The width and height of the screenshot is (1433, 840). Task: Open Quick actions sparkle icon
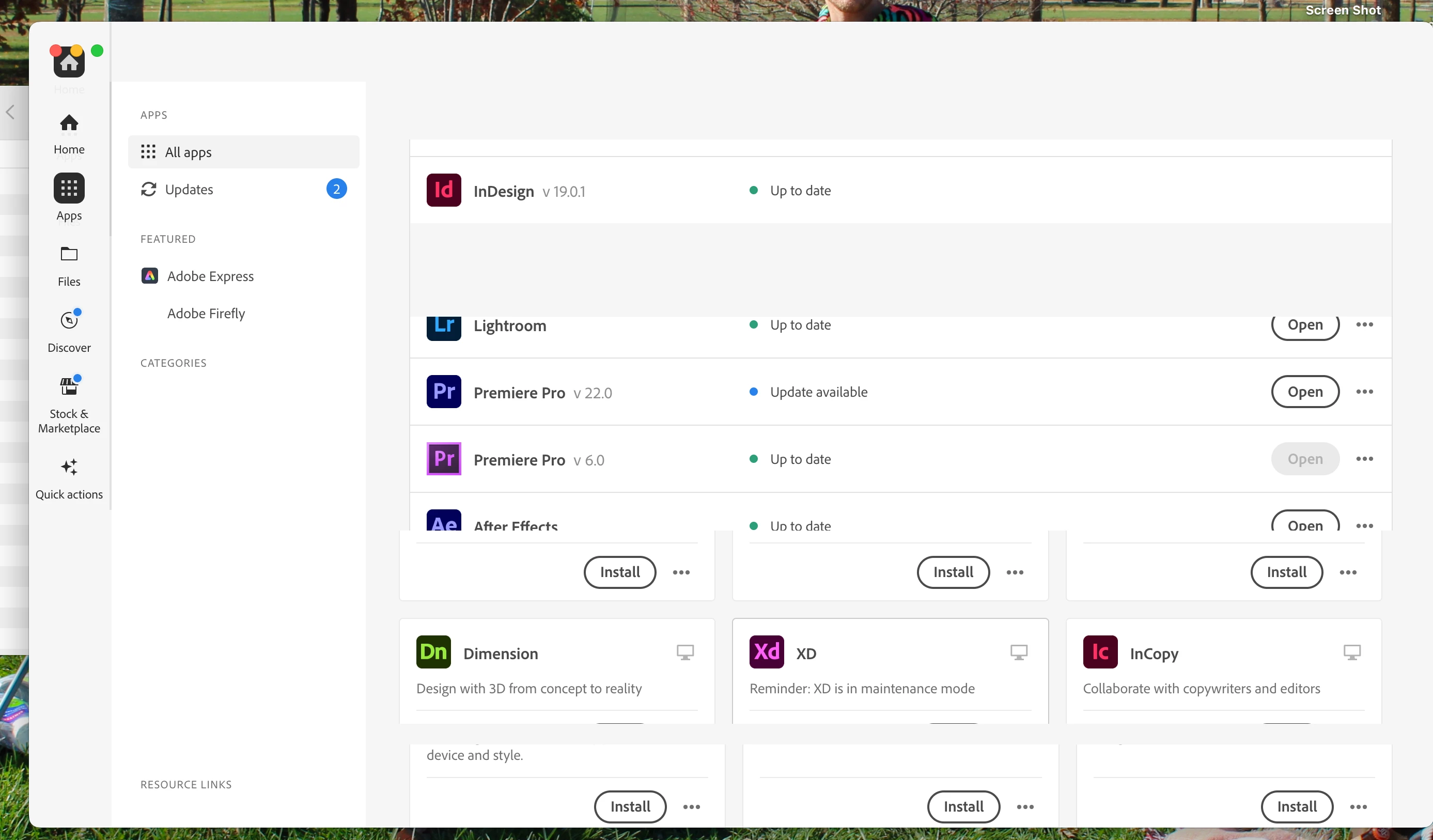click(69, 467)
